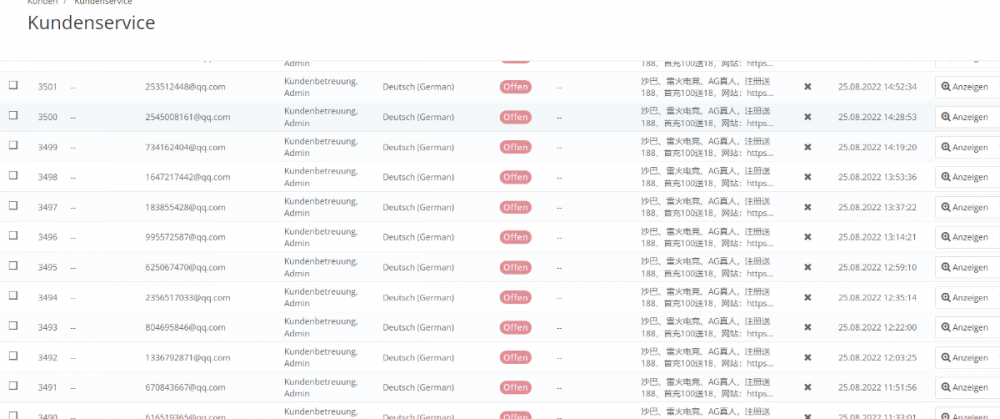Click magnifier icon in row 3494's Anzeigen button
Viewport: 1000px width, 419px height.
(x=946, y=297)
